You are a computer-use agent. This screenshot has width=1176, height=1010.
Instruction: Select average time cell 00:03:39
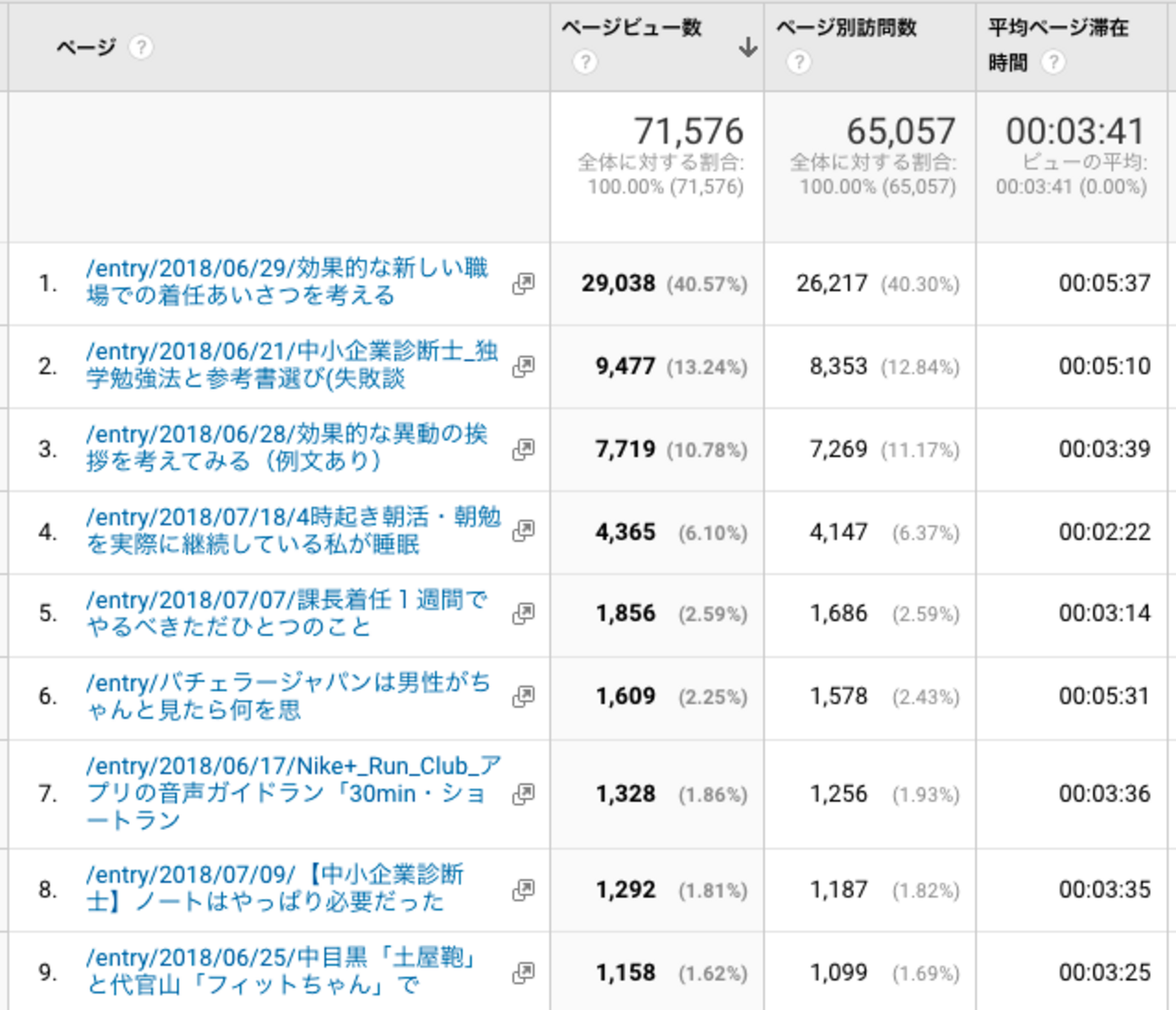tap(1105, 449)
